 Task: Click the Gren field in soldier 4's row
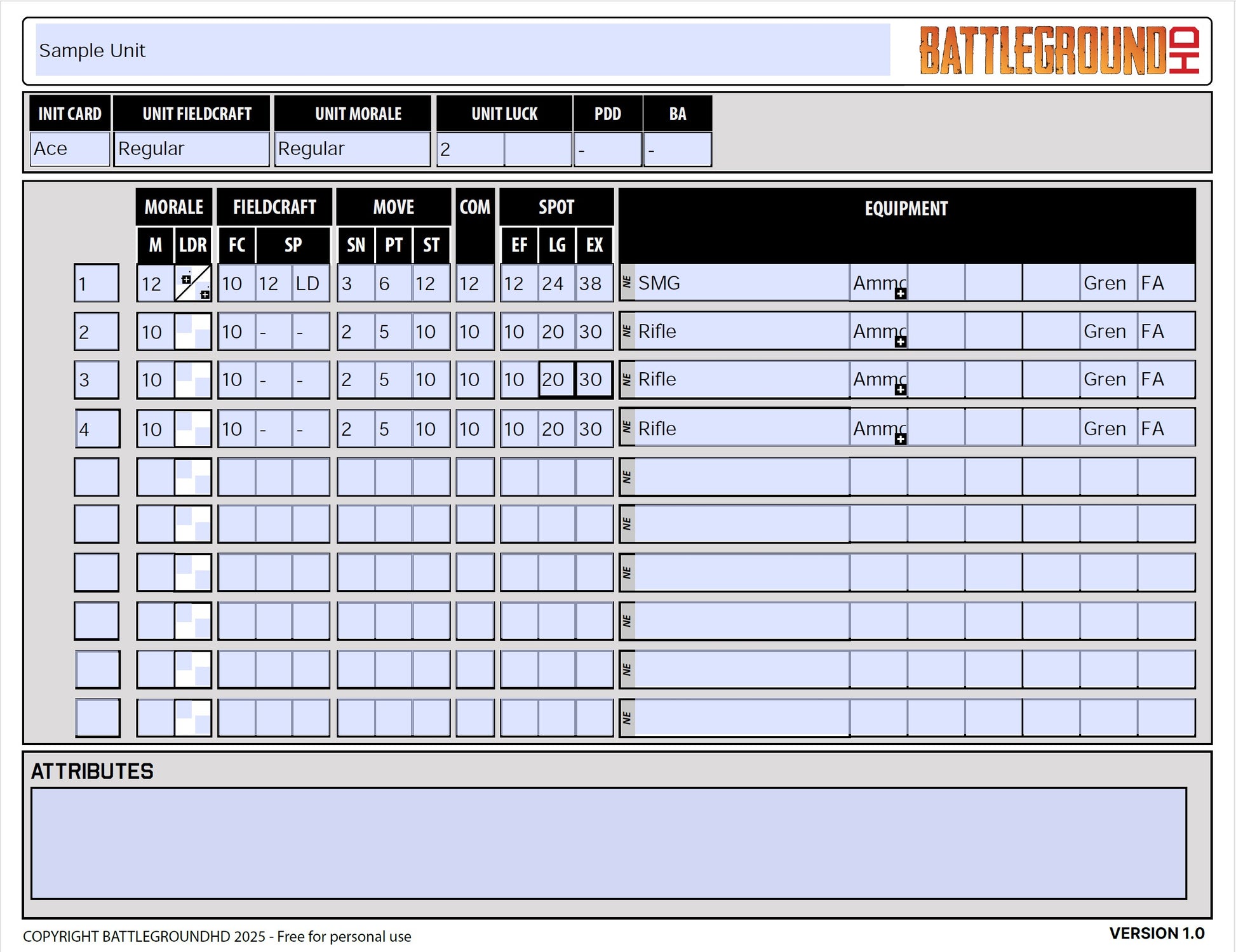click(1108, 428)
